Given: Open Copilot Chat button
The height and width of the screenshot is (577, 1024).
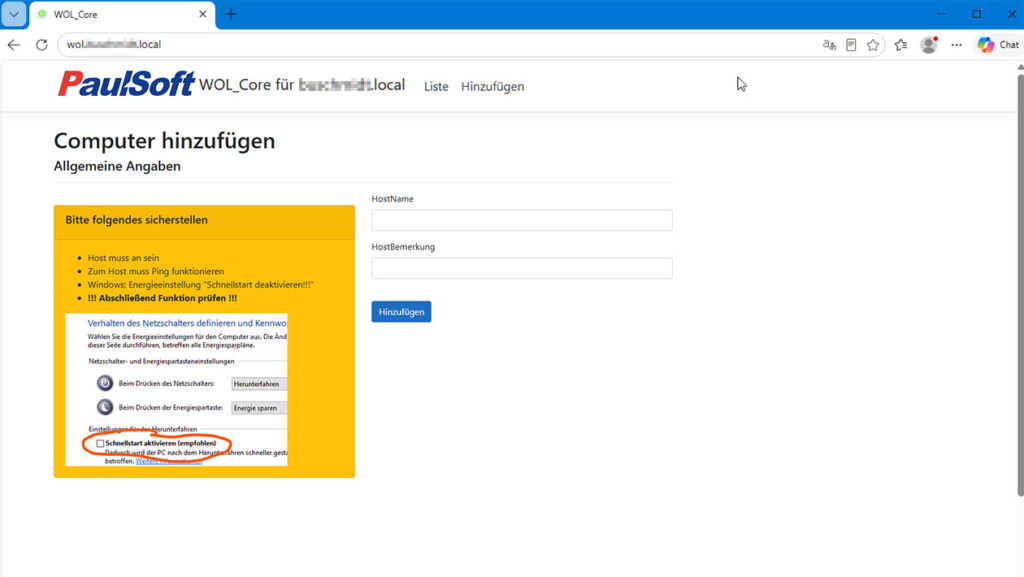Looking at the screenshot, I should pos(999,44).
